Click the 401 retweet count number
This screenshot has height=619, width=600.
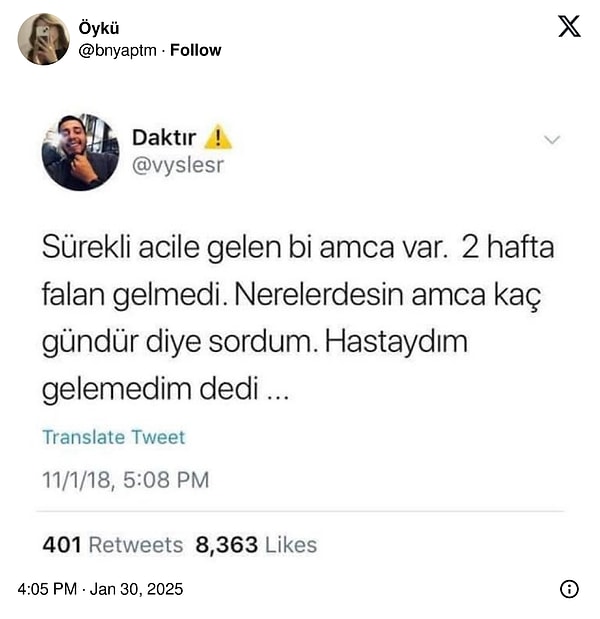[62, 545]
